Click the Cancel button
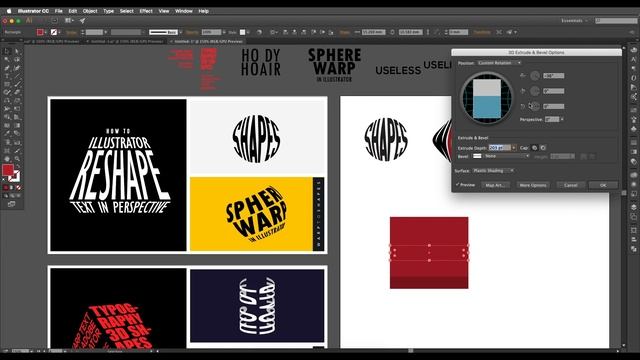The image size is (640, 360). click(571, 185)
